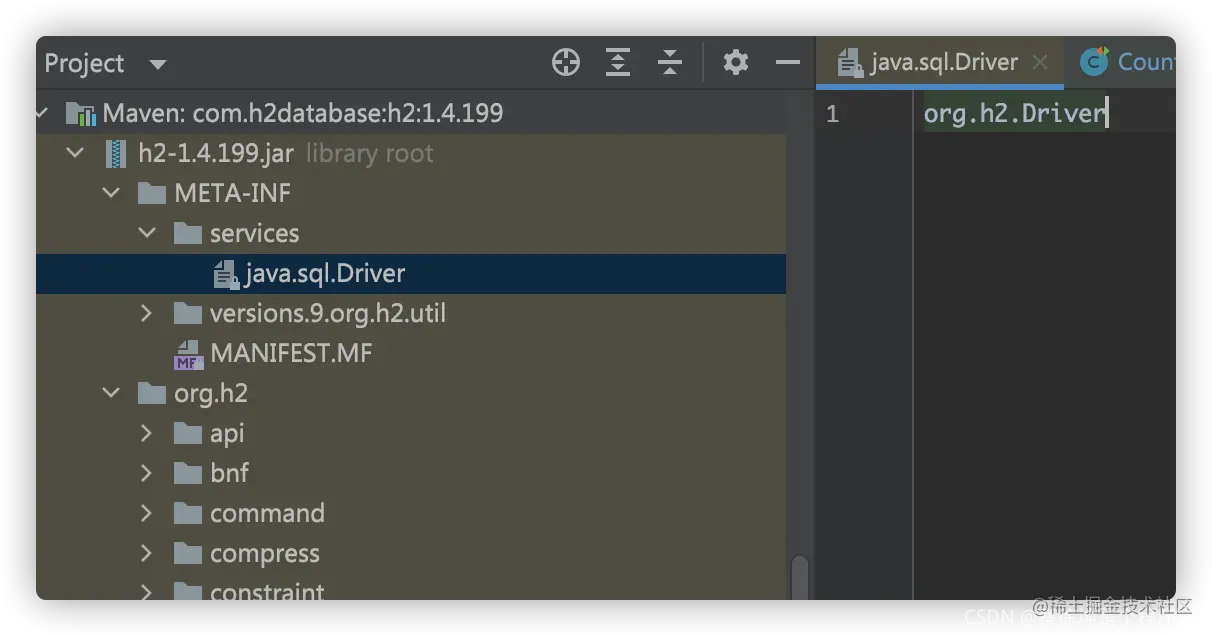Click the META-INF folder icon
The image size is (1212, 636).
click(x=152, y=194)
